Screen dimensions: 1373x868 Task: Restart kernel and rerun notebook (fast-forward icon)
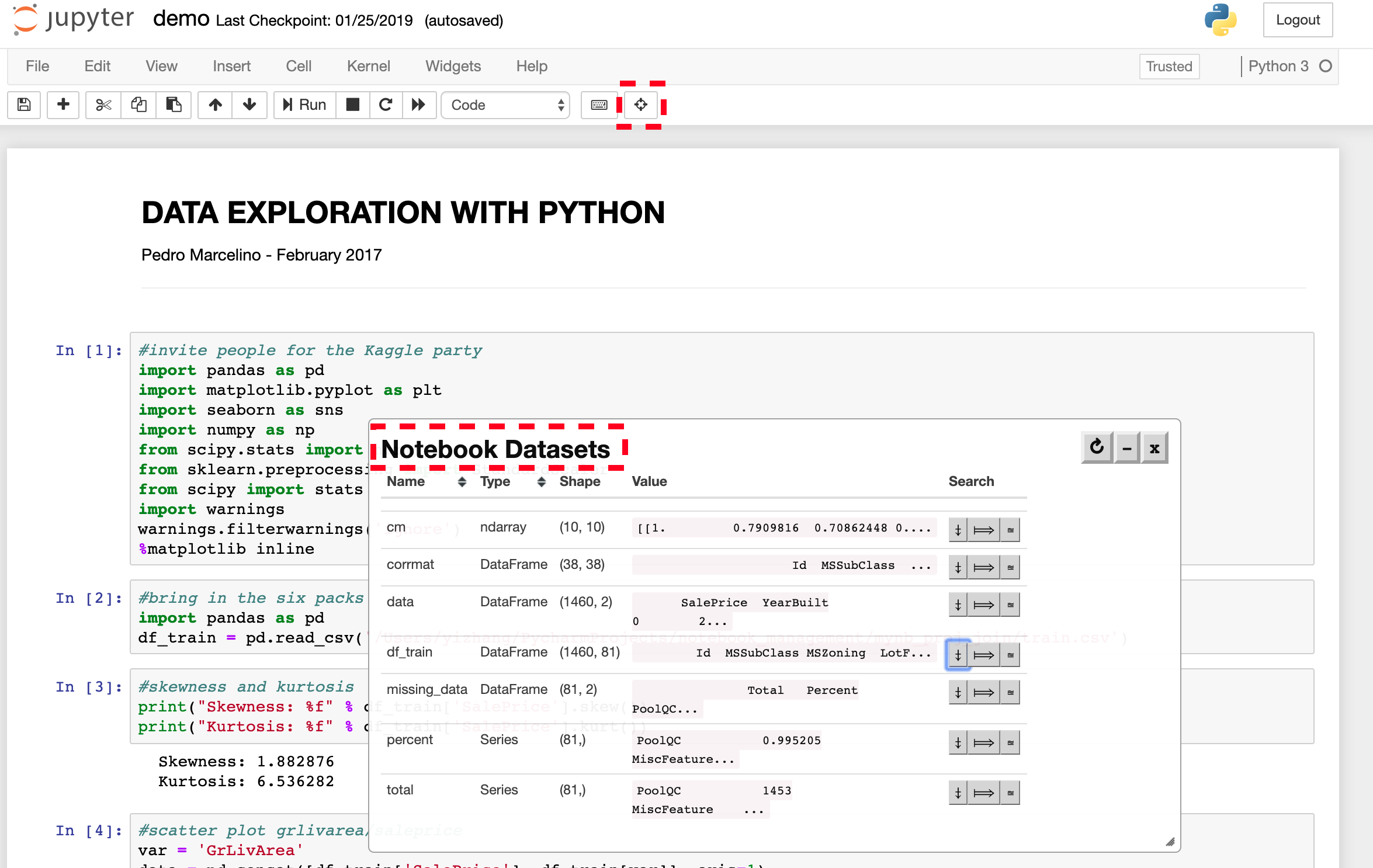click(419, 105)
